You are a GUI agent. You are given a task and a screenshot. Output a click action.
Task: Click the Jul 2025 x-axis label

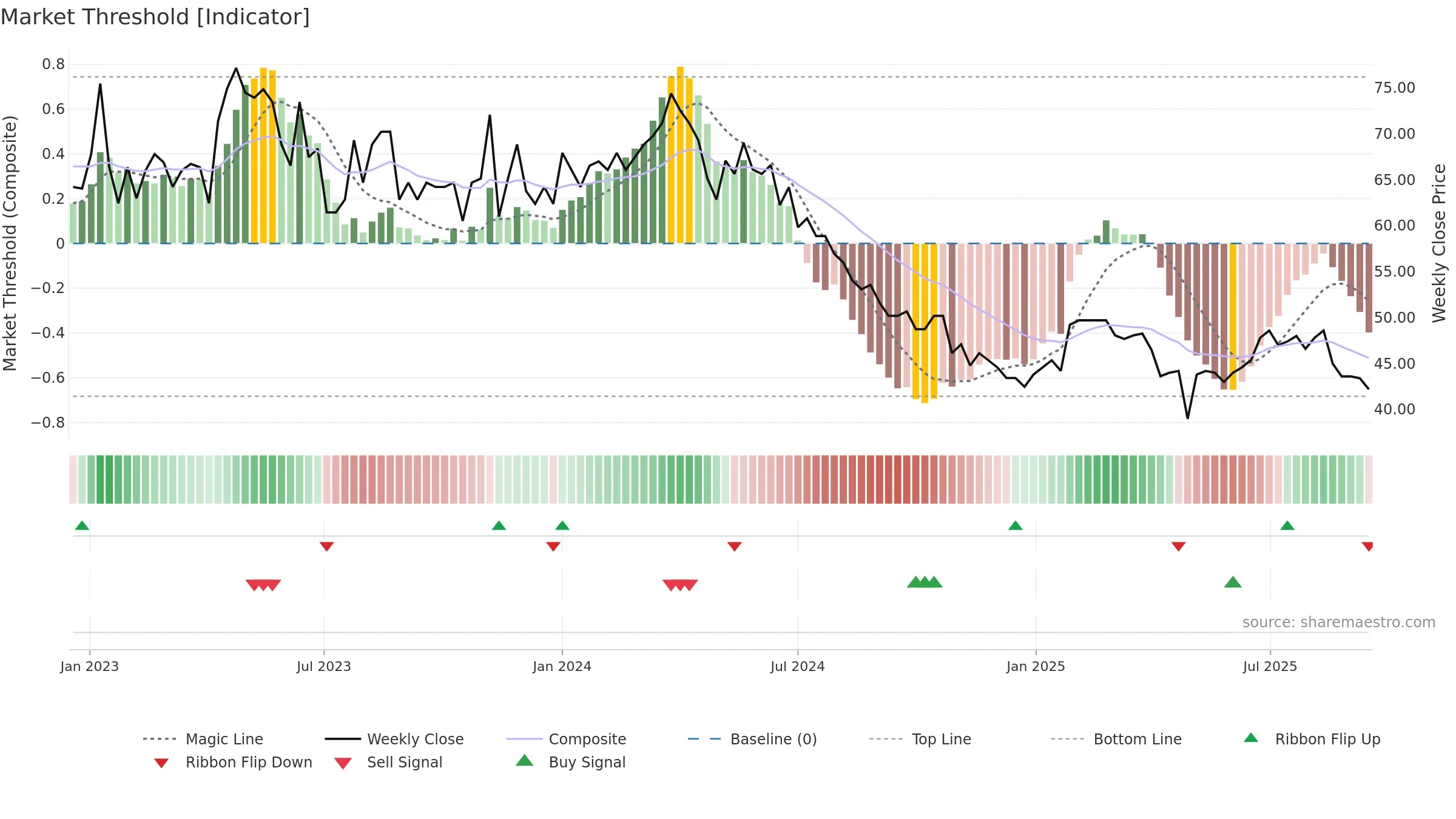click(1270, 667)
